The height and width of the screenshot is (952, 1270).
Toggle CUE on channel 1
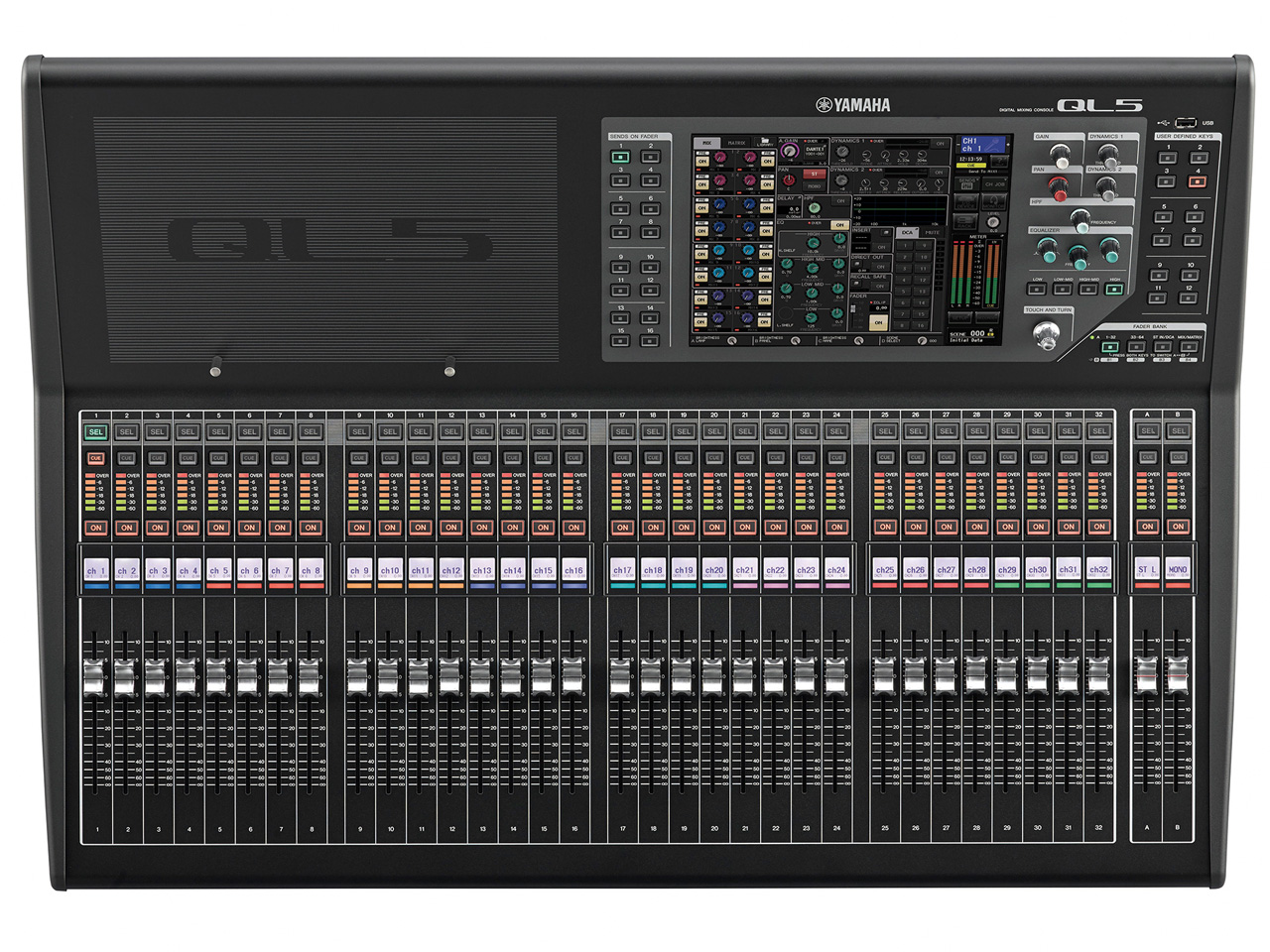click(96, 457)
